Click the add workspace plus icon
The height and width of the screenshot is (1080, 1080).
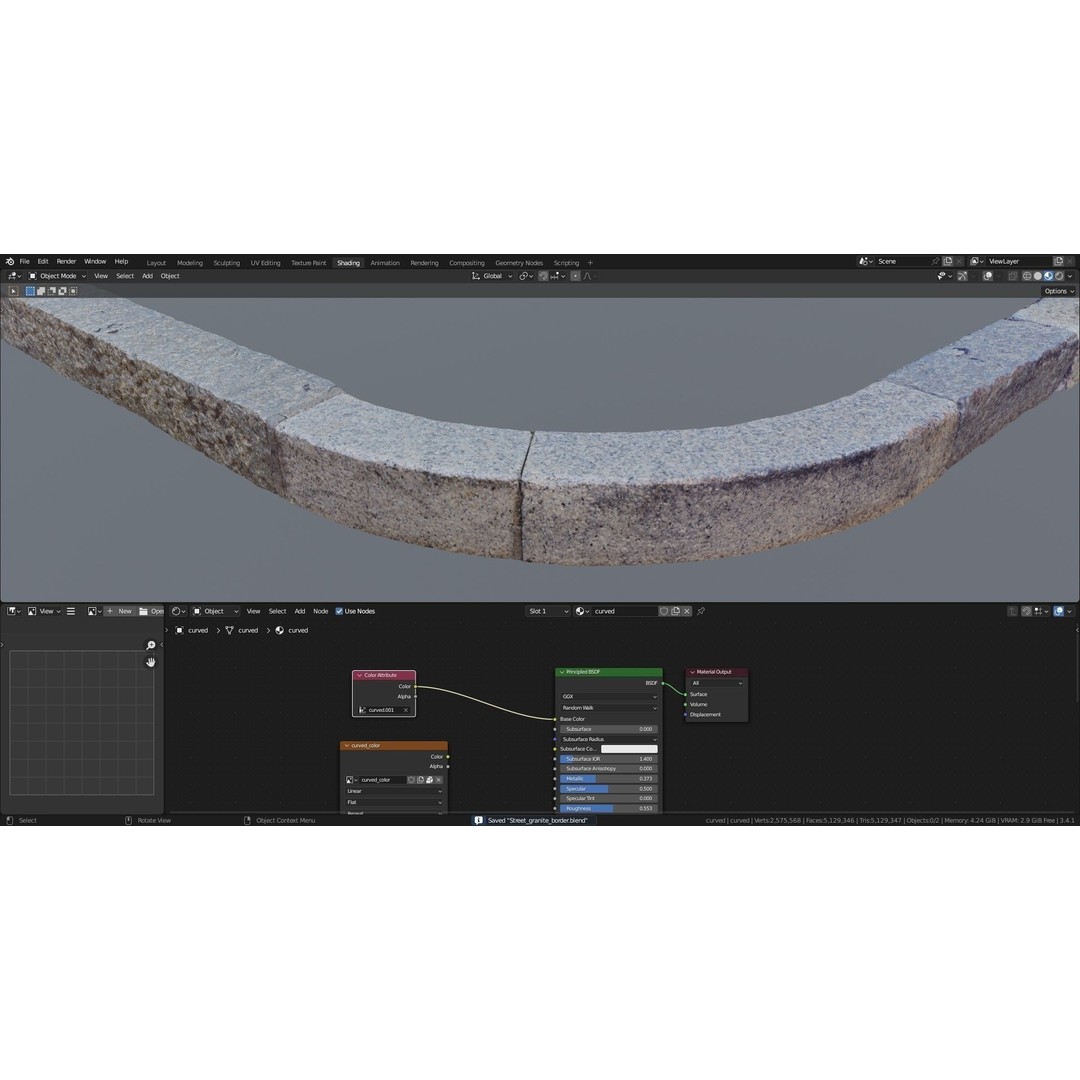click(x=590, y=262)
